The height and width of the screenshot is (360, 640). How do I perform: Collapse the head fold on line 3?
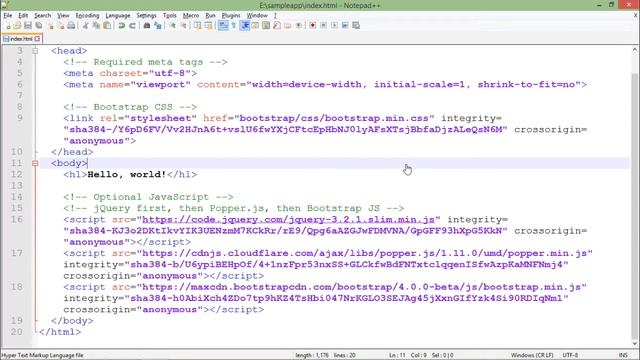click(35, 51)
